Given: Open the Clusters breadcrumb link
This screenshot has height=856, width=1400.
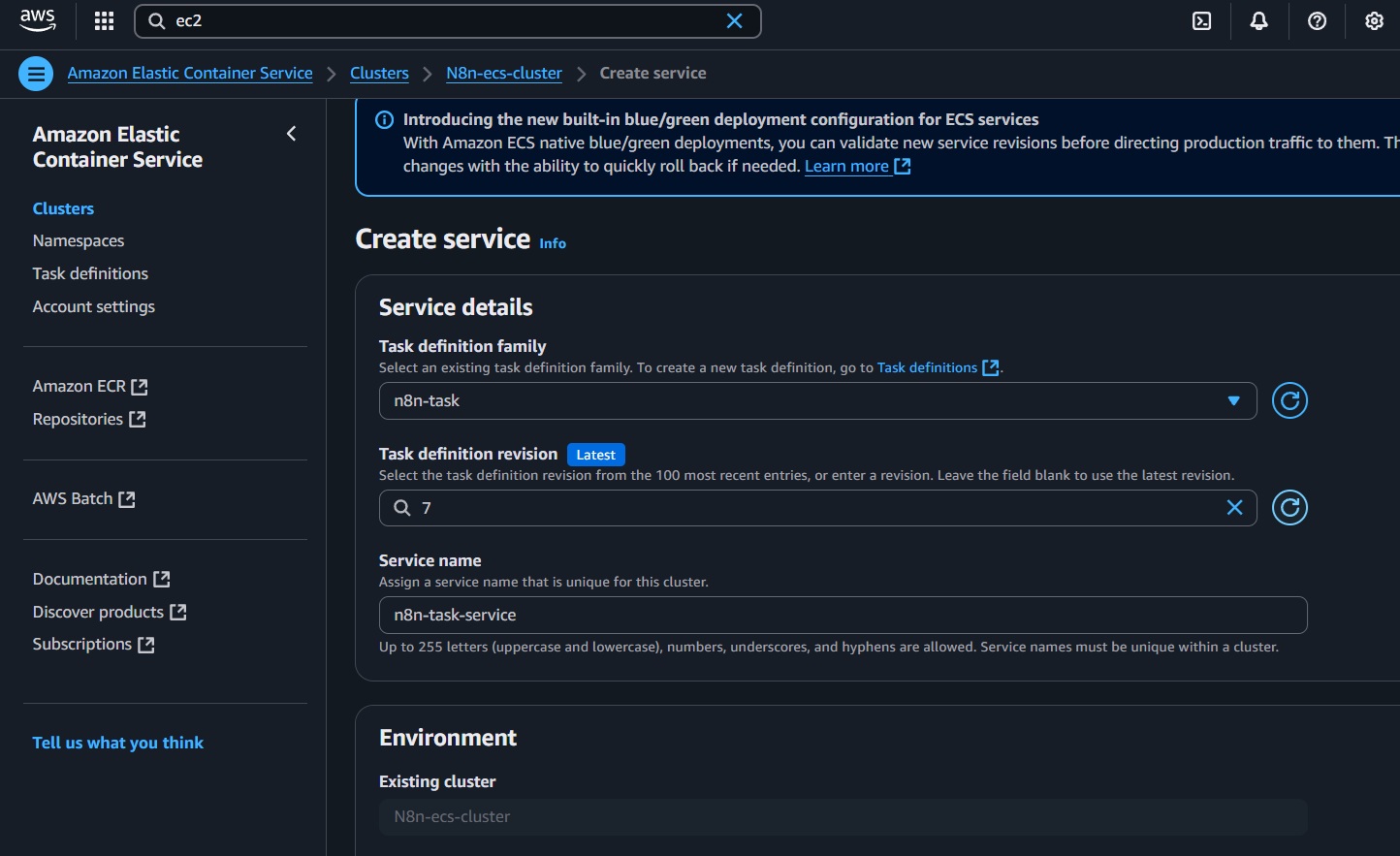Looking at the screenshot, I should coord(379,74).
